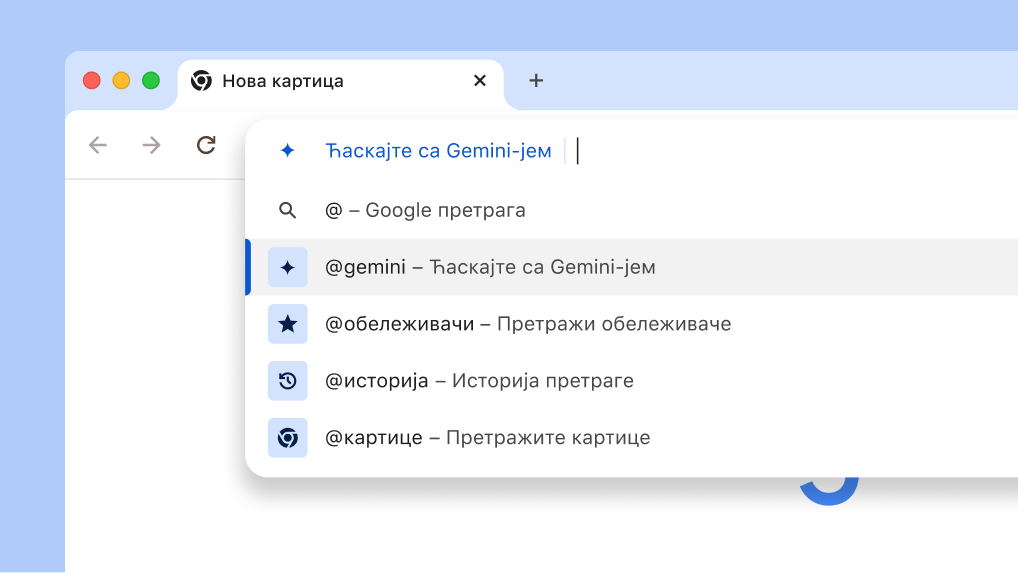Image resolution: width=1018 pixels, height=573 pixels.
Task: Click the Ћаскајте са Gemini-јем chip
Action: [438, 151]
